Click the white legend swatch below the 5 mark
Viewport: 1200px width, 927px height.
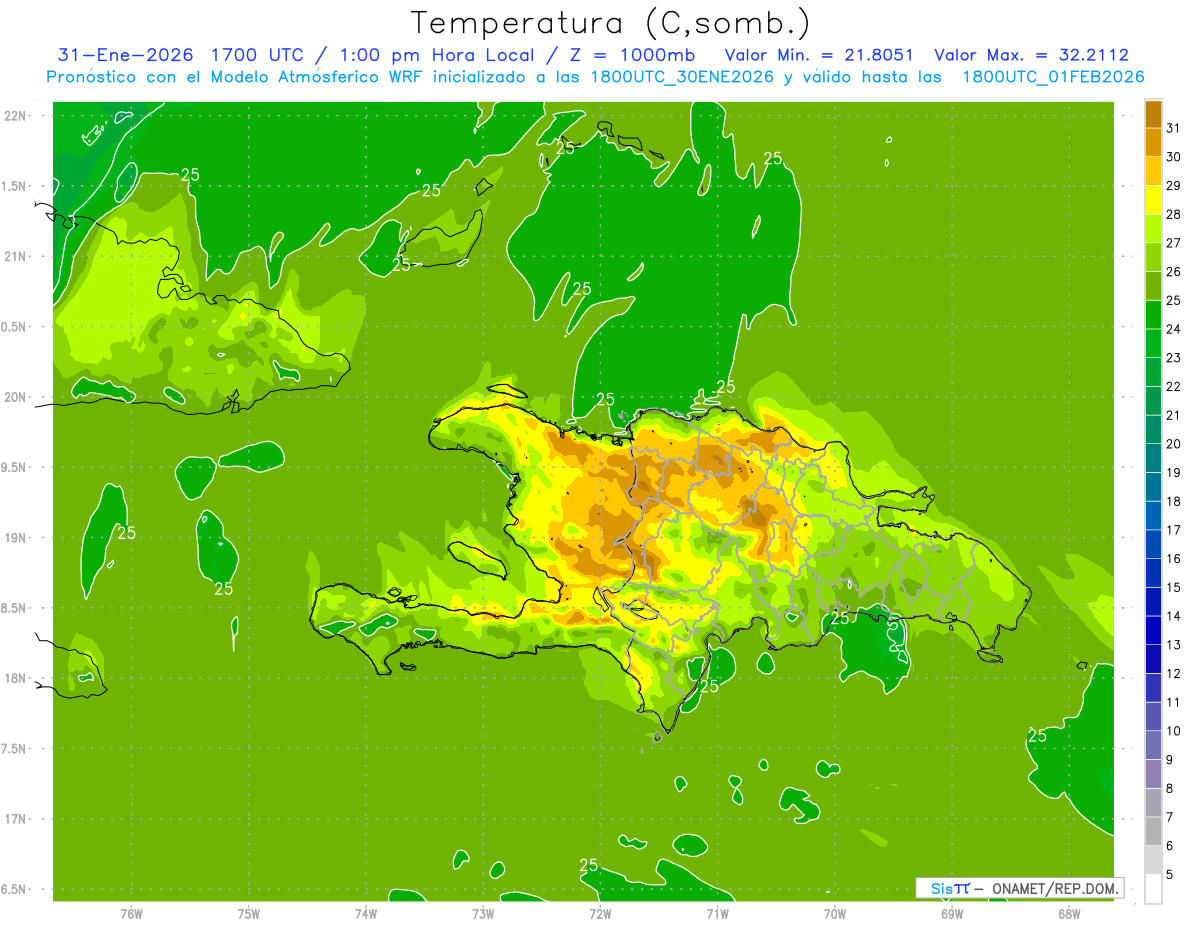(x=1153, y=889)
